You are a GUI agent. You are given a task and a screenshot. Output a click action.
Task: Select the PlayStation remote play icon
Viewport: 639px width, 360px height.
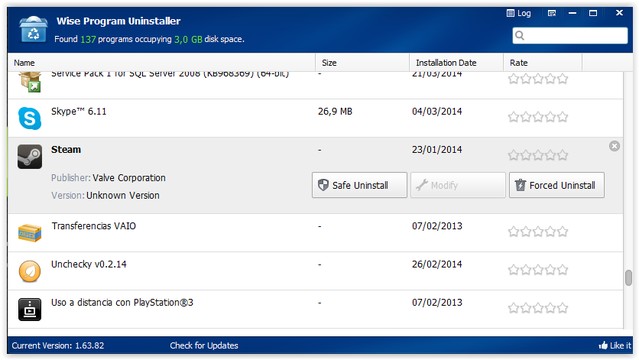(30, 309)
